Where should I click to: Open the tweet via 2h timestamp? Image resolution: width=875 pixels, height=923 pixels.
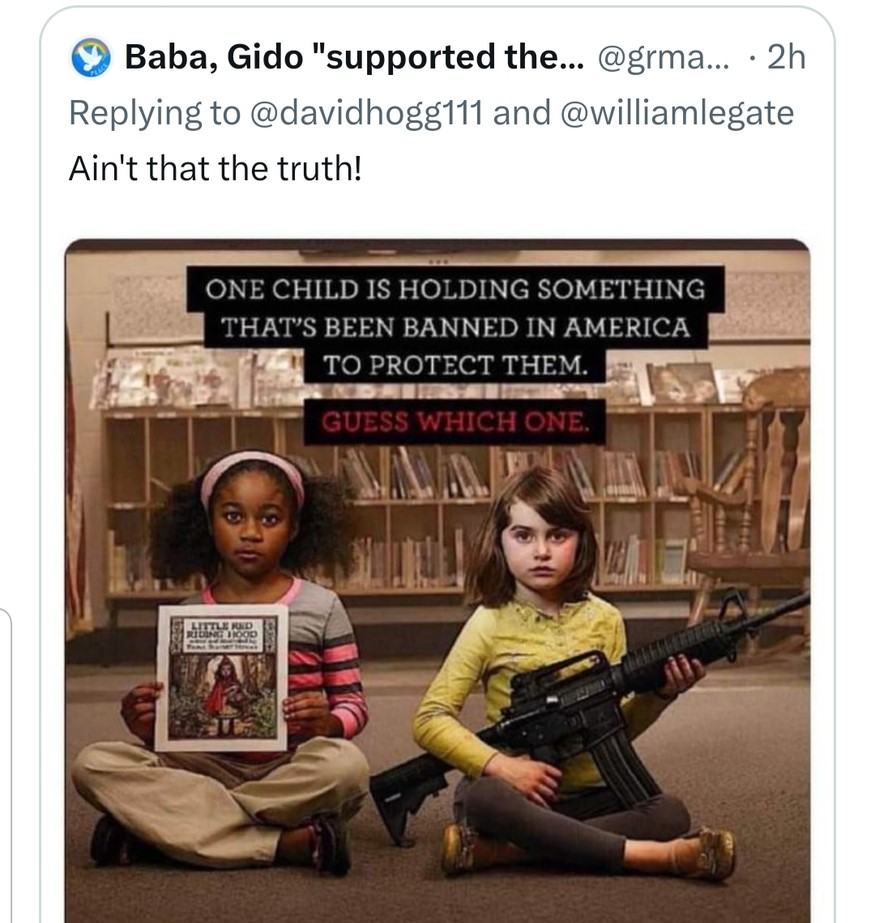786,57
